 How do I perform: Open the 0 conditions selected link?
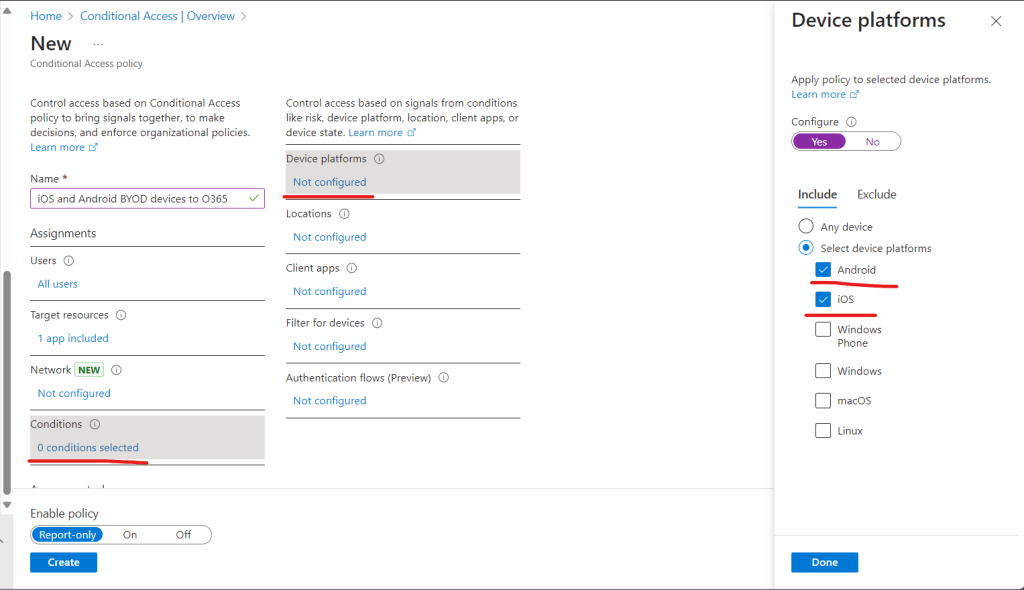[88, 448]
